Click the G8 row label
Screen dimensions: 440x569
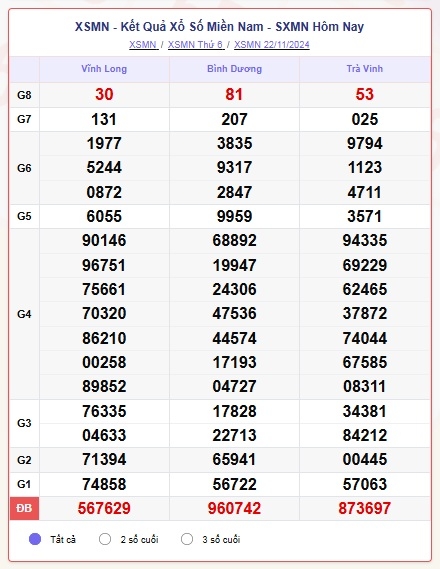(x=24, y=95)
